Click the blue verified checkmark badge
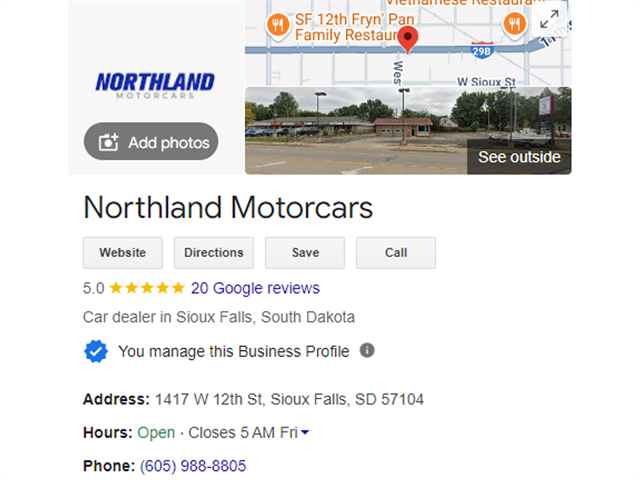The height and width of the screenshot is (480, 640). [96, 351]
